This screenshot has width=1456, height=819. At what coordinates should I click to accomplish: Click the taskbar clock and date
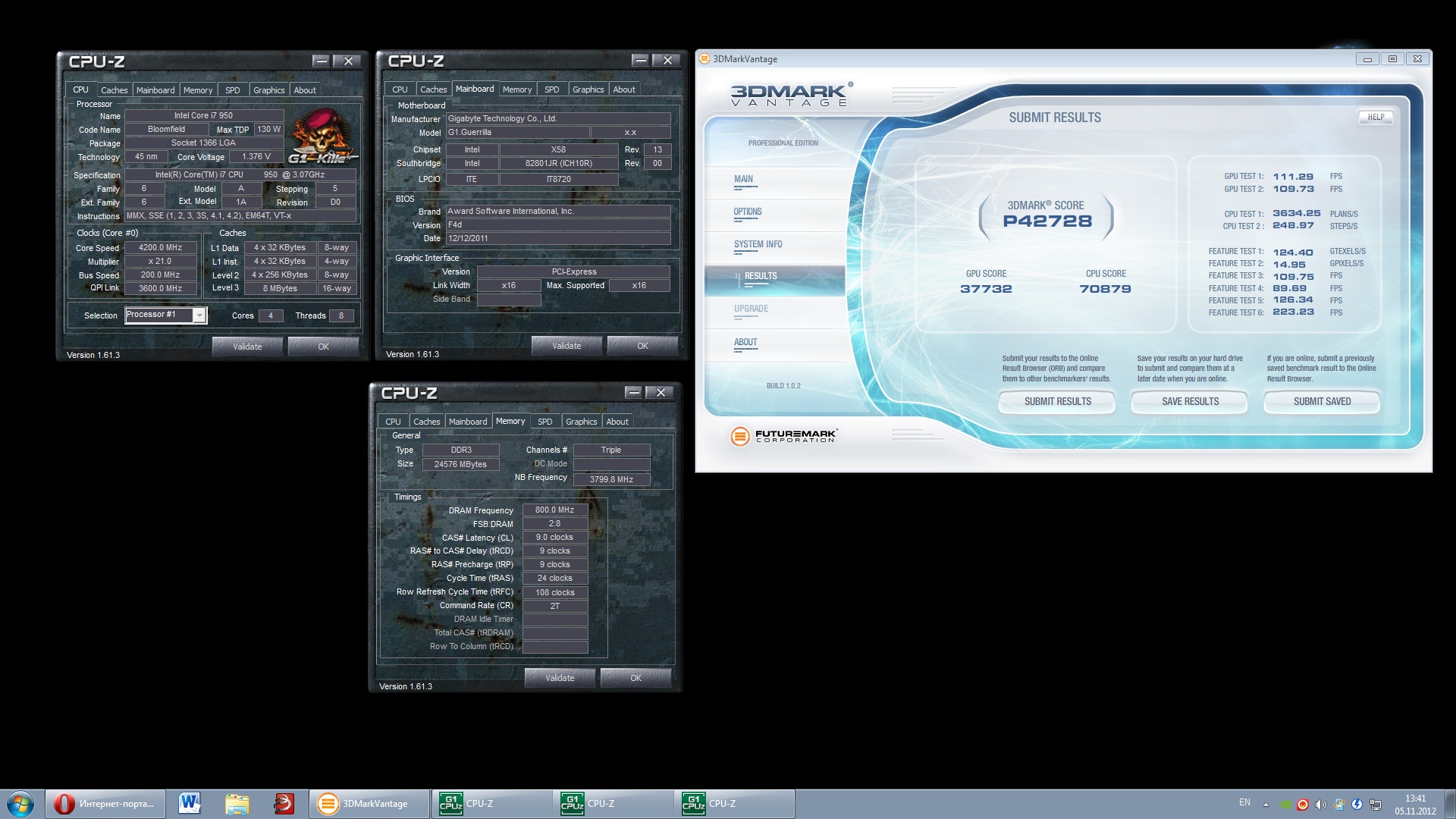[x=1415, y=805]
